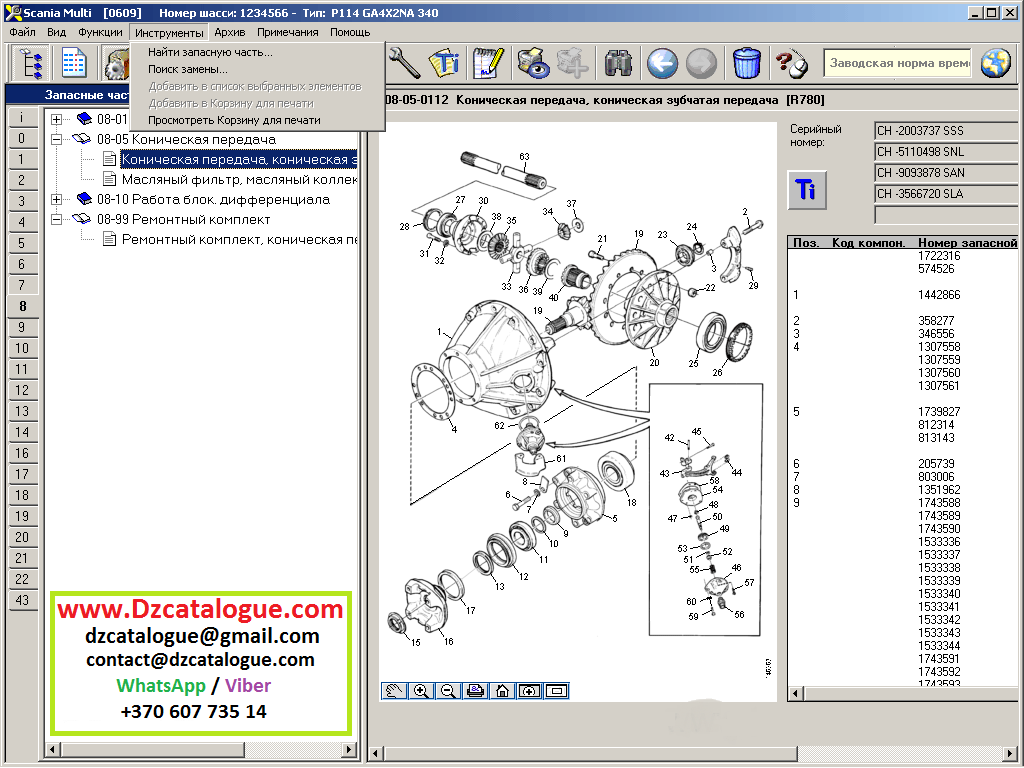Click the printer preview eye icon

(533, 63)
